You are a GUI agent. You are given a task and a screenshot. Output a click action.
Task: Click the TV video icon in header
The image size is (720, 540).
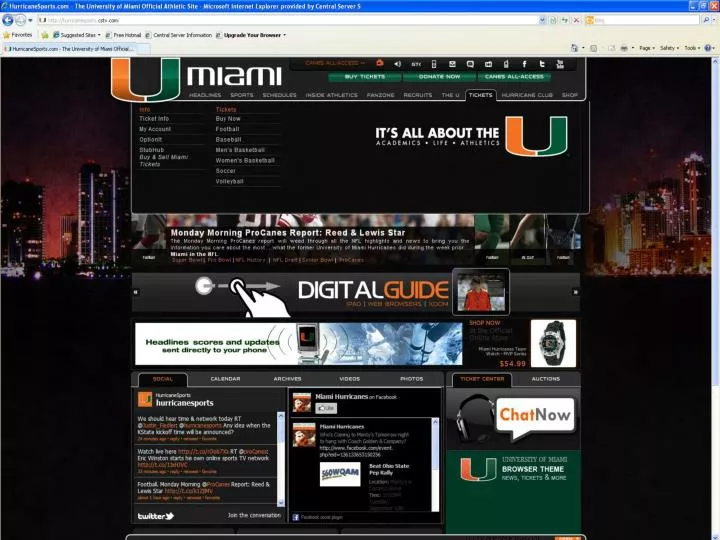[x=488, y=64]
